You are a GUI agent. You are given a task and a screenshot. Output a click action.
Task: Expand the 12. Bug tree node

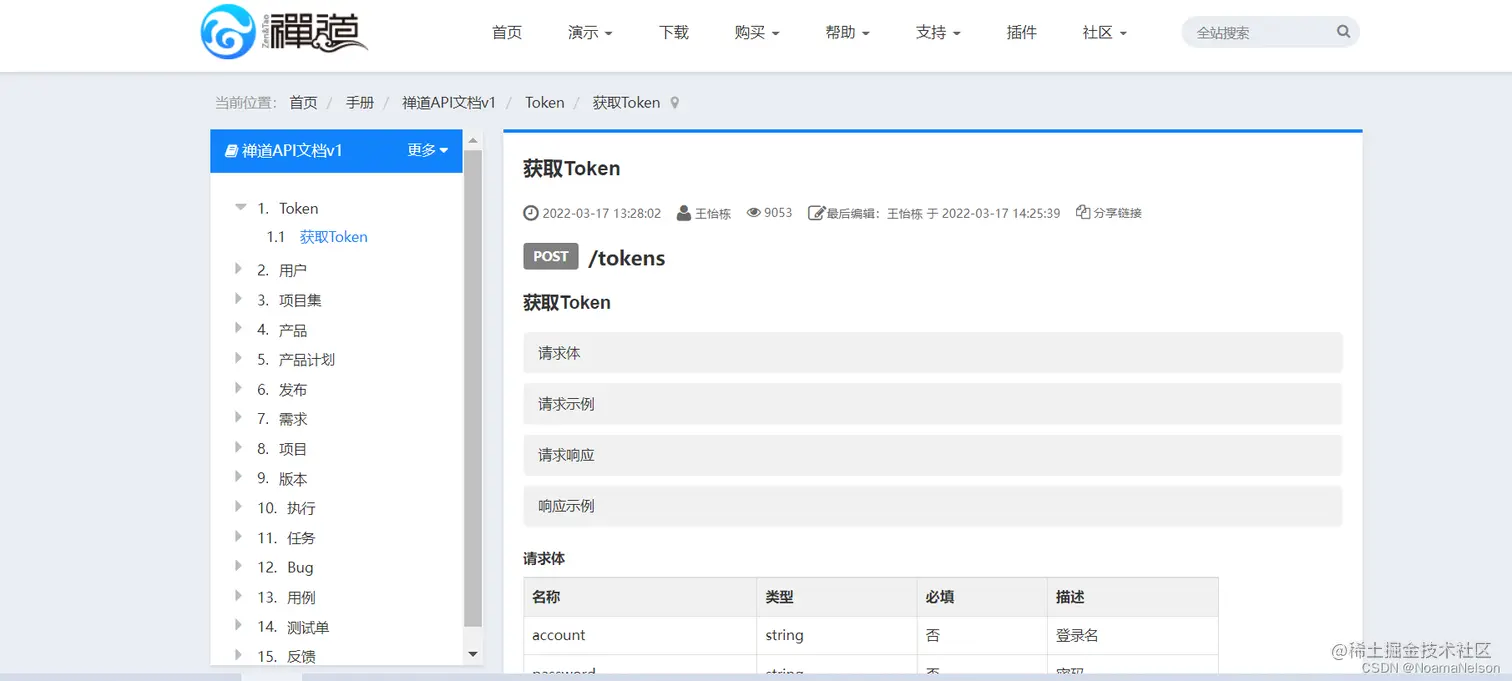pos(238,567)
